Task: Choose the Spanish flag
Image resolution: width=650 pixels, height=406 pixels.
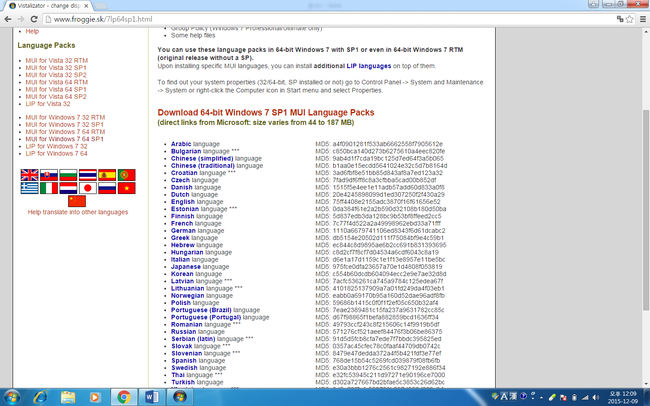Action: coord(107,175)
